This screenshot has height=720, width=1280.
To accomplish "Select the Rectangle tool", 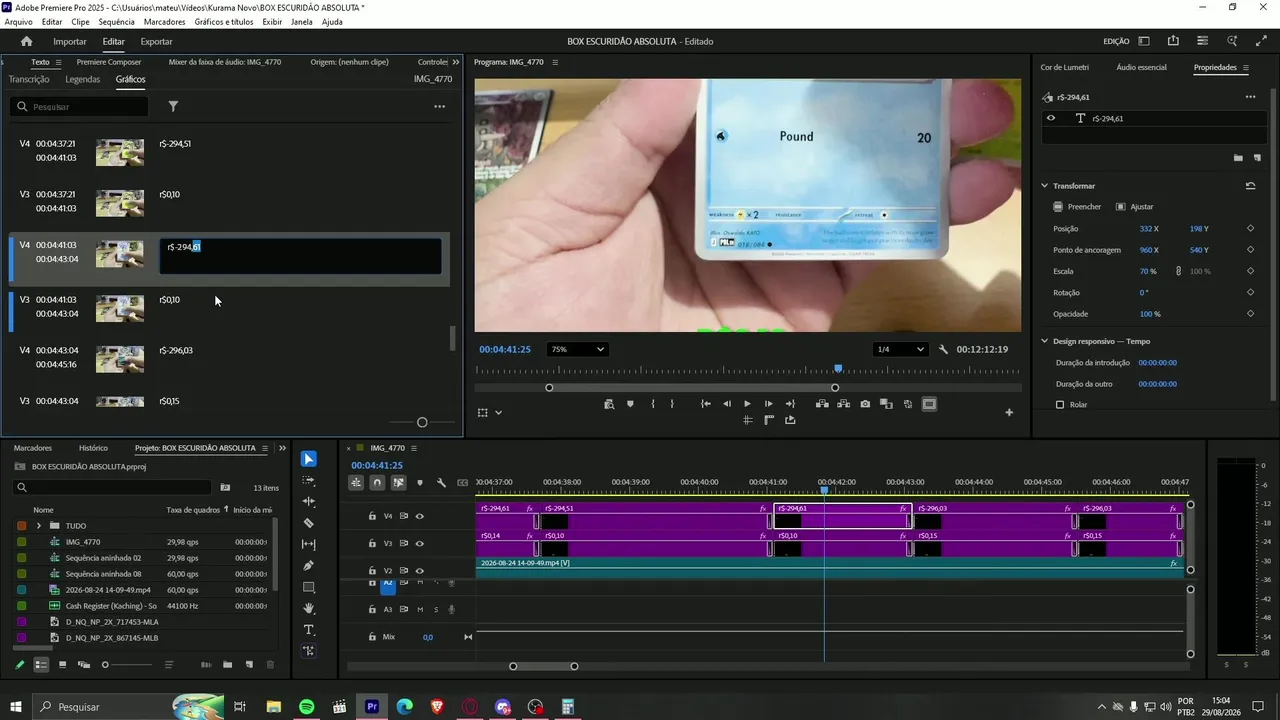I will [x=309, y=587].
